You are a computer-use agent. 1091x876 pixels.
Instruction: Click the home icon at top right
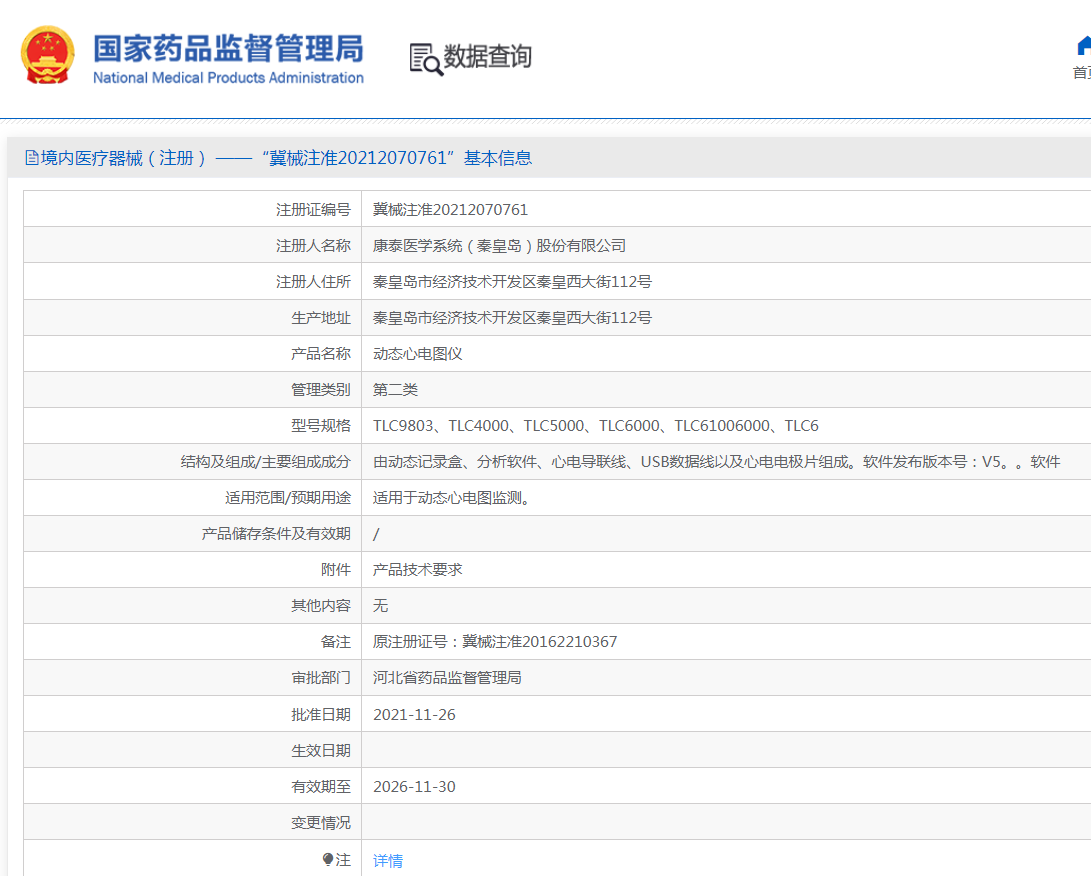click(x=1084, y=46)
